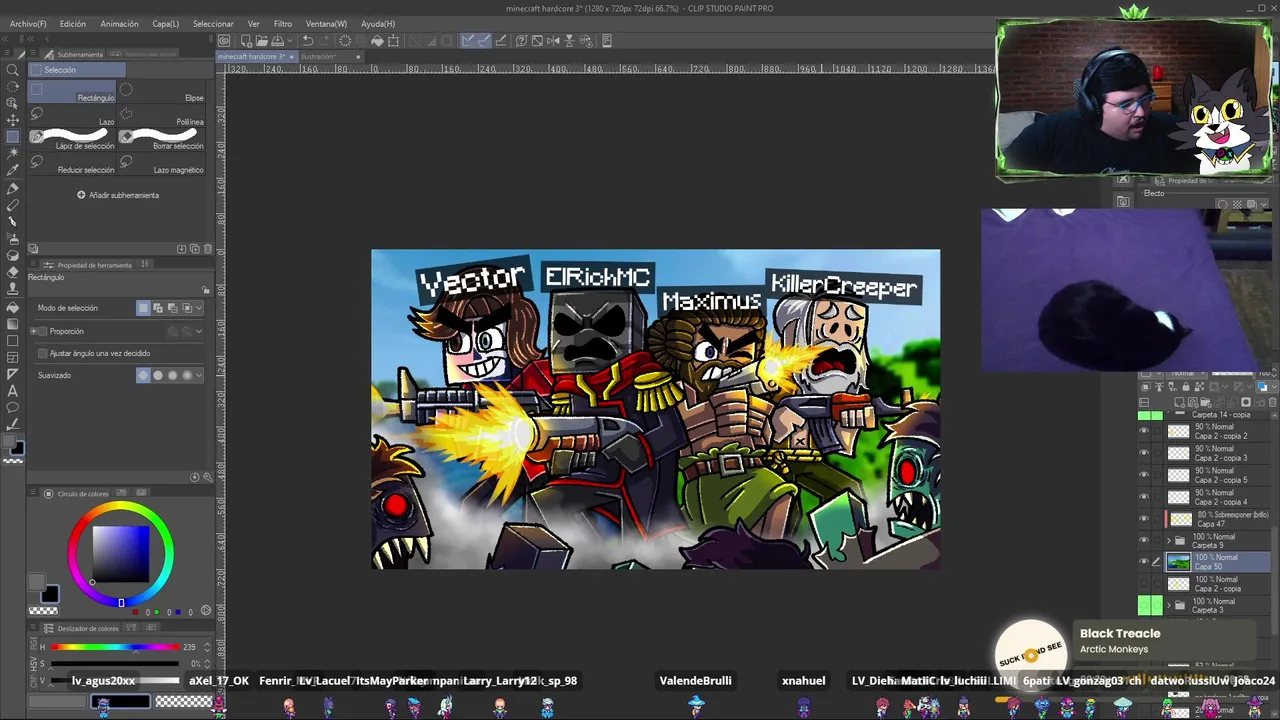Choose the Lazo selection subtool
This screenshot has height=720, width=1280.
click(x=73, y=117)
